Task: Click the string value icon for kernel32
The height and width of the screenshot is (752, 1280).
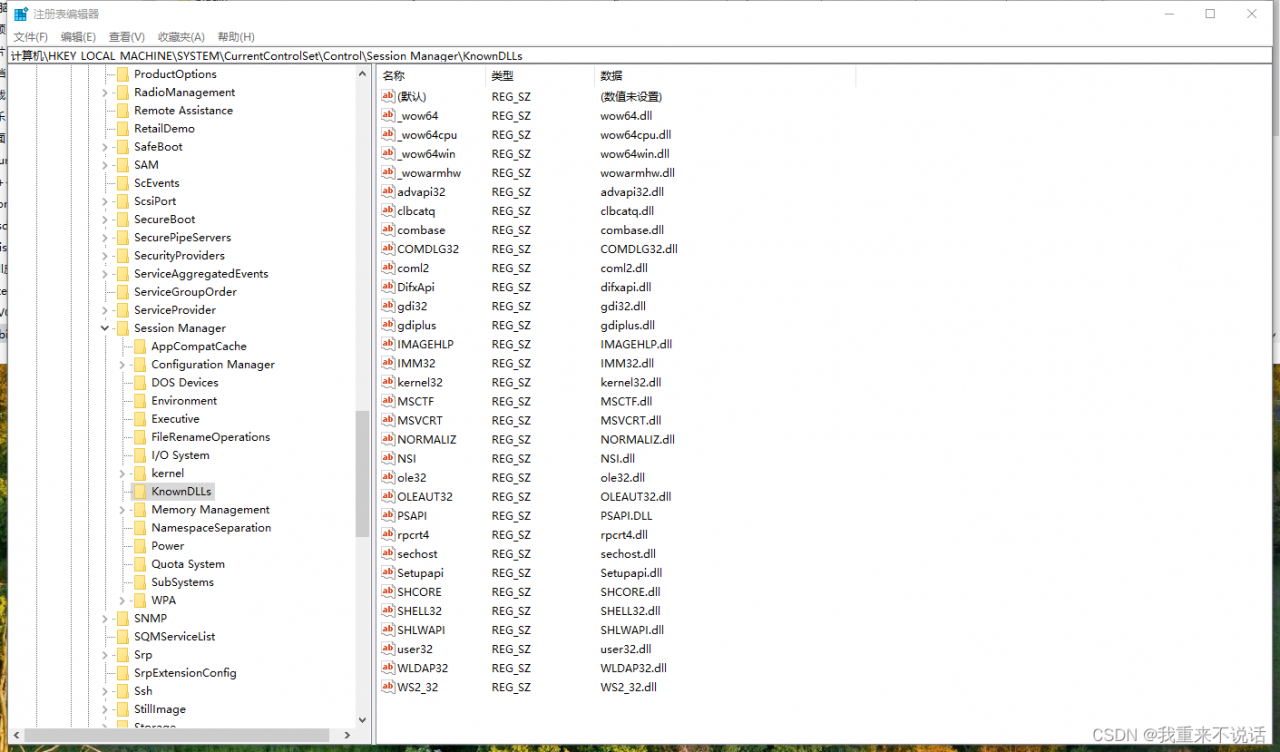Action: coord(389,382)
